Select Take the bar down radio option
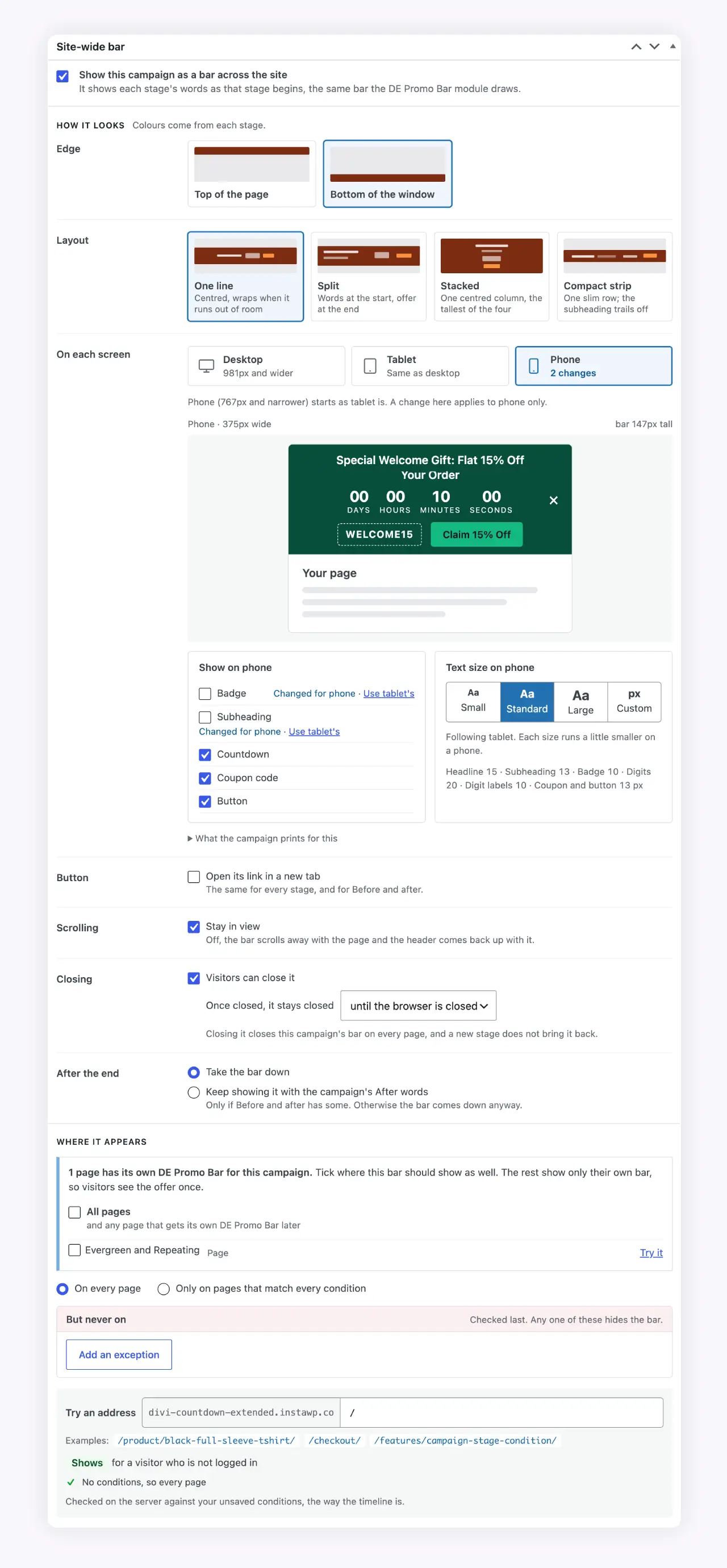This screenshot has width=727, height=1568. (x=194, y=1073)
